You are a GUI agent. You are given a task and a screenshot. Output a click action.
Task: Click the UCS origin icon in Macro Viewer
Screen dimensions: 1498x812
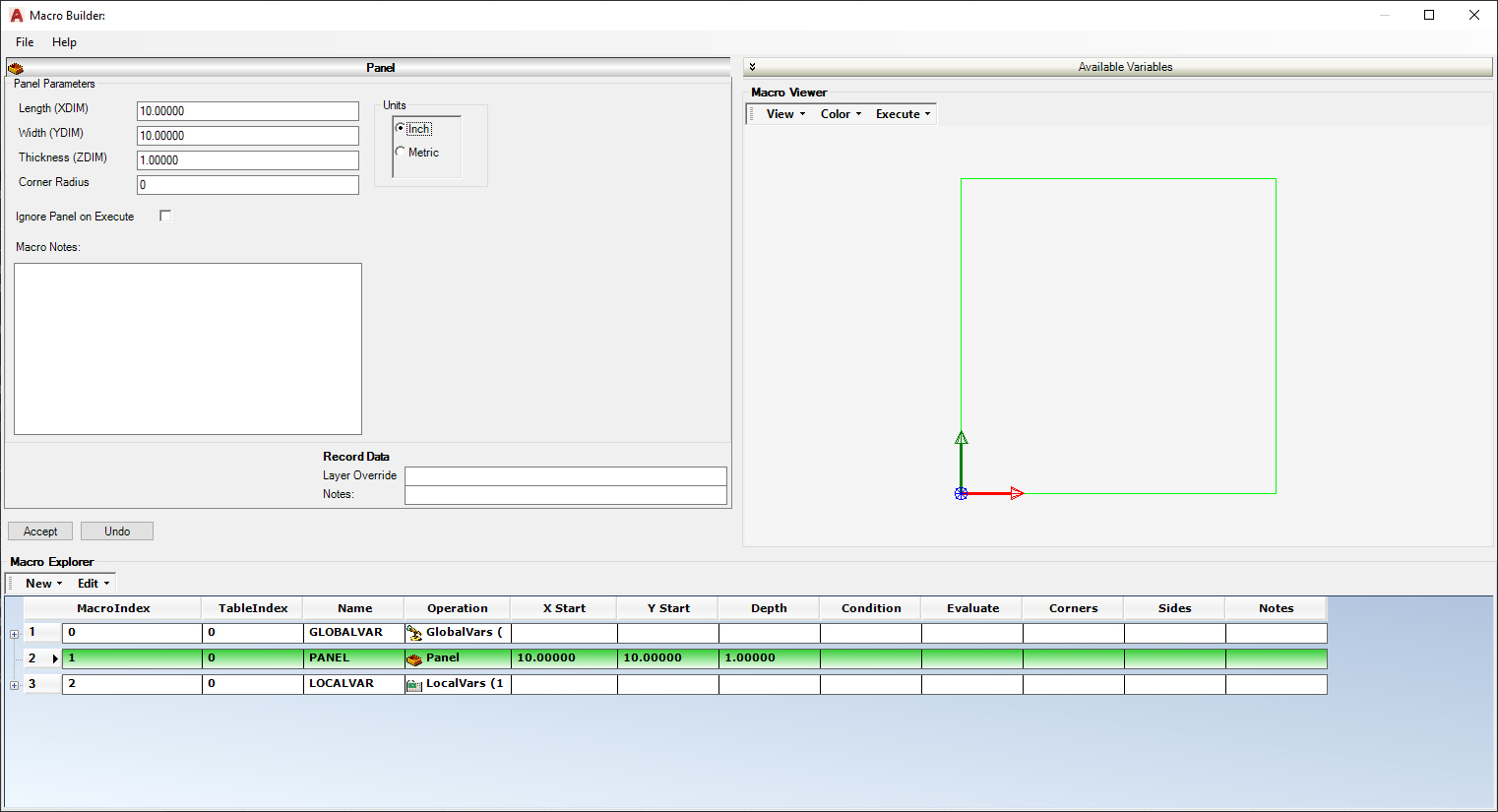[x=961, y=493]
